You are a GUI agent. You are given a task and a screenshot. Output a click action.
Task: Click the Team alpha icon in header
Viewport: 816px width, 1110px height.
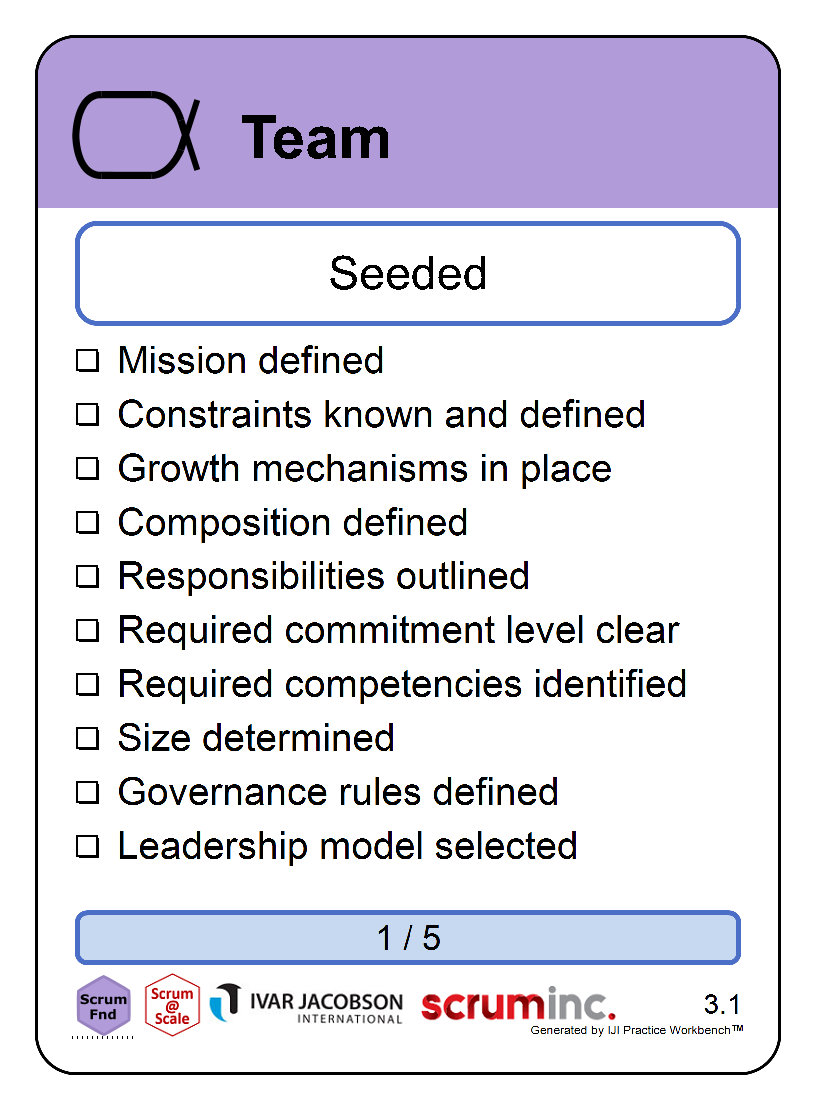137,135
